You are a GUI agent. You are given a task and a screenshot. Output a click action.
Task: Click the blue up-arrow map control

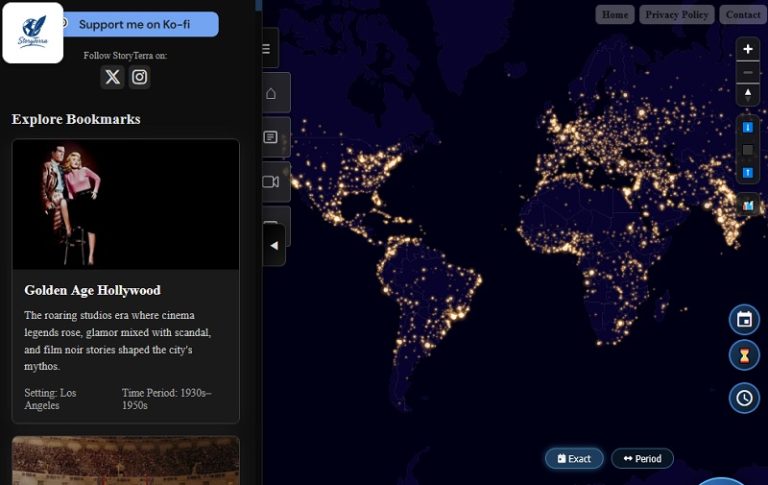coord(747,172)
